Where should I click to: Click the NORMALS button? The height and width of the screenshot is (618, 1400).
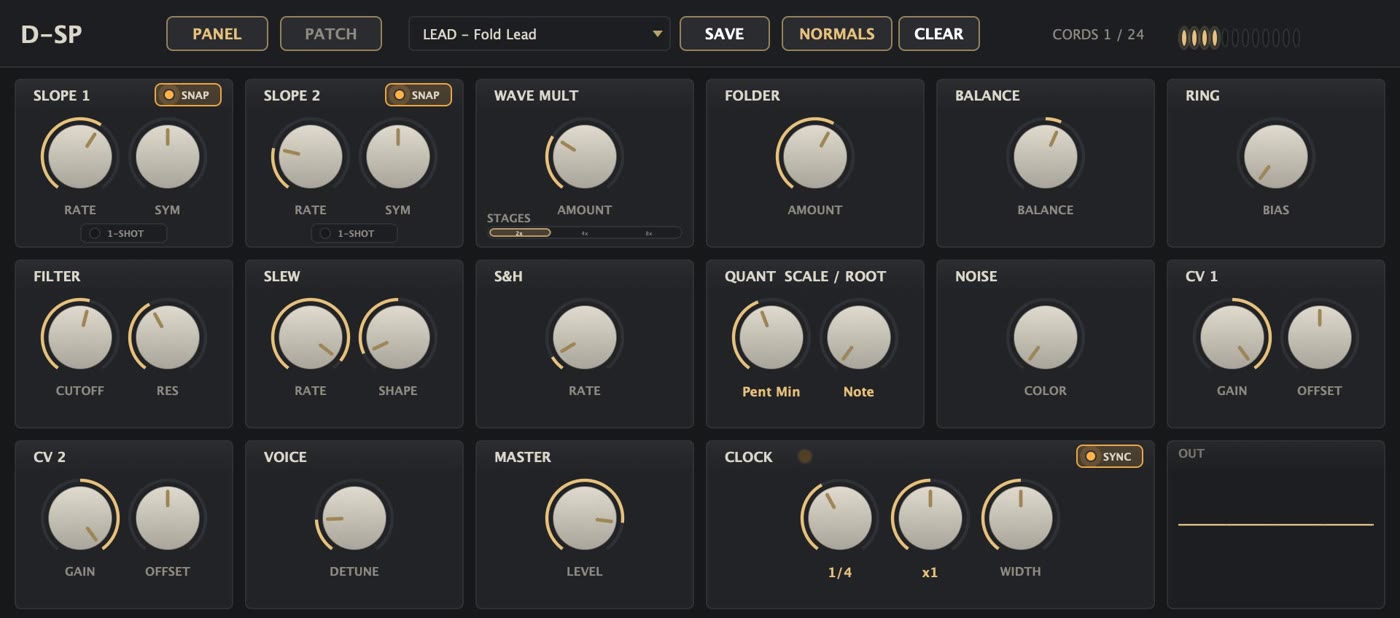tap(837, 33)
